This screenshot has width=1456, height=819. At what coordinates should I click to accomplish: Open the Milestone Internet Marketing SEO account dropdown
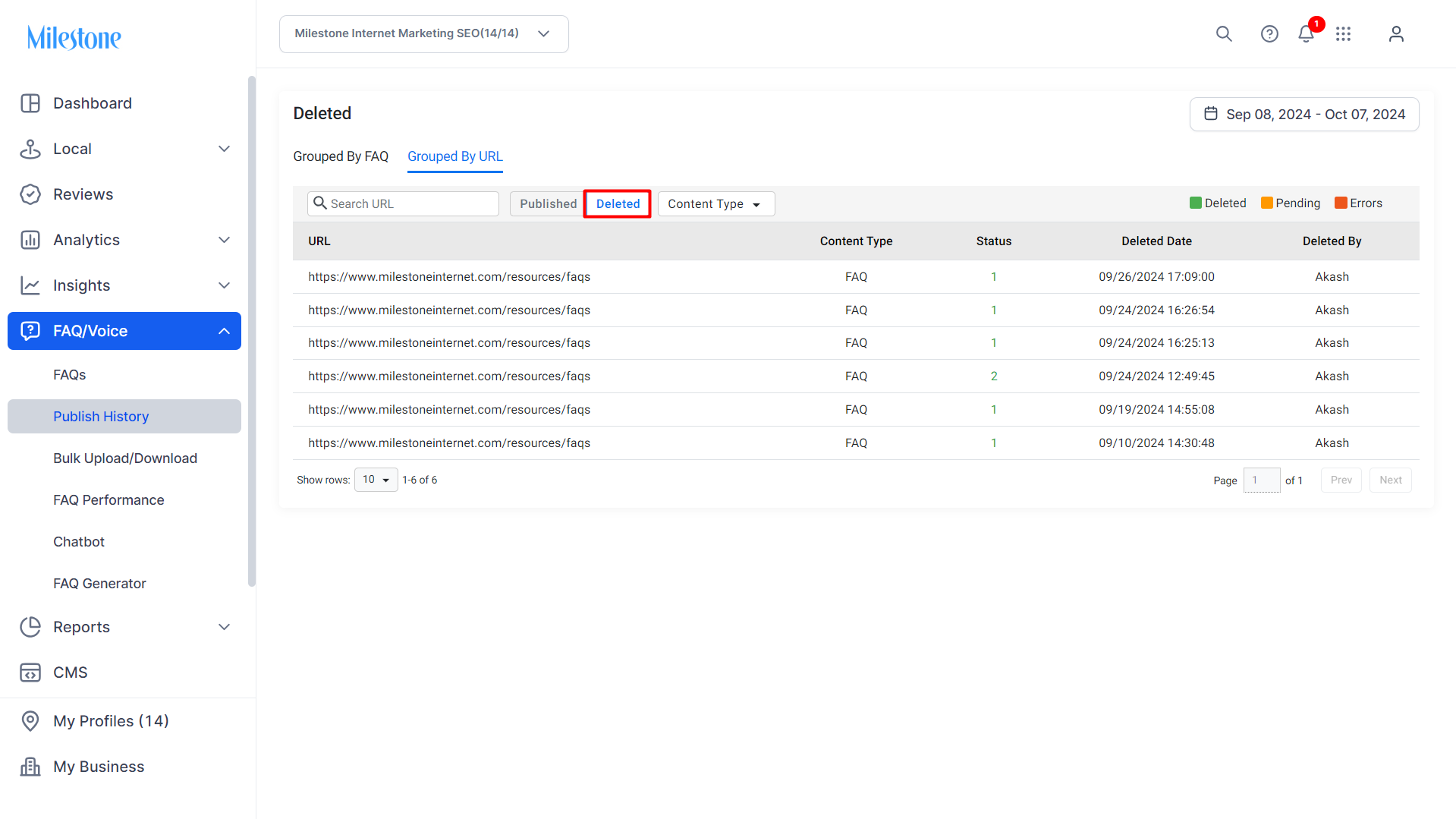pyautogui.click(x=423, y=34)
